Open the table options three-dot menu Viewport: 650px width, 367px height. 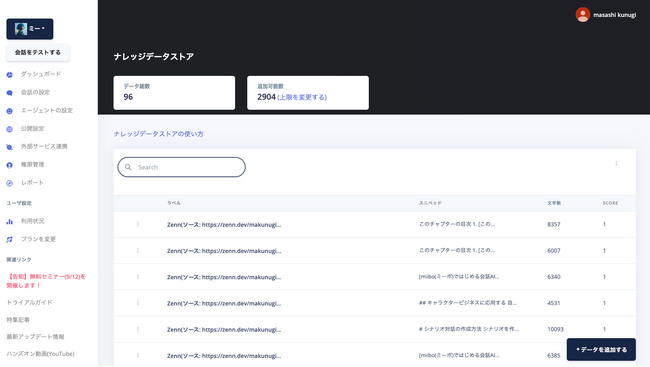(616, 163)
